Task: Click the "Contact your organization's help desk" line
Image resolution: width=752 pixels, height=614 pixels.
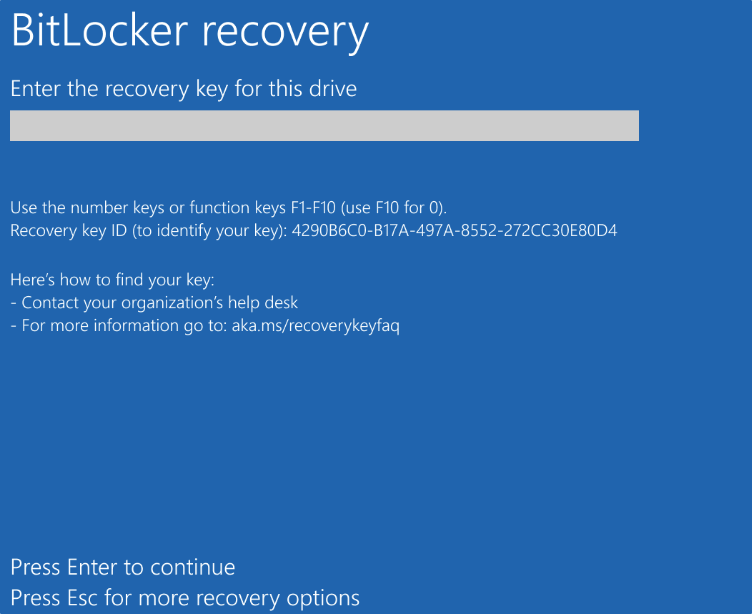Action: [159, 303]
